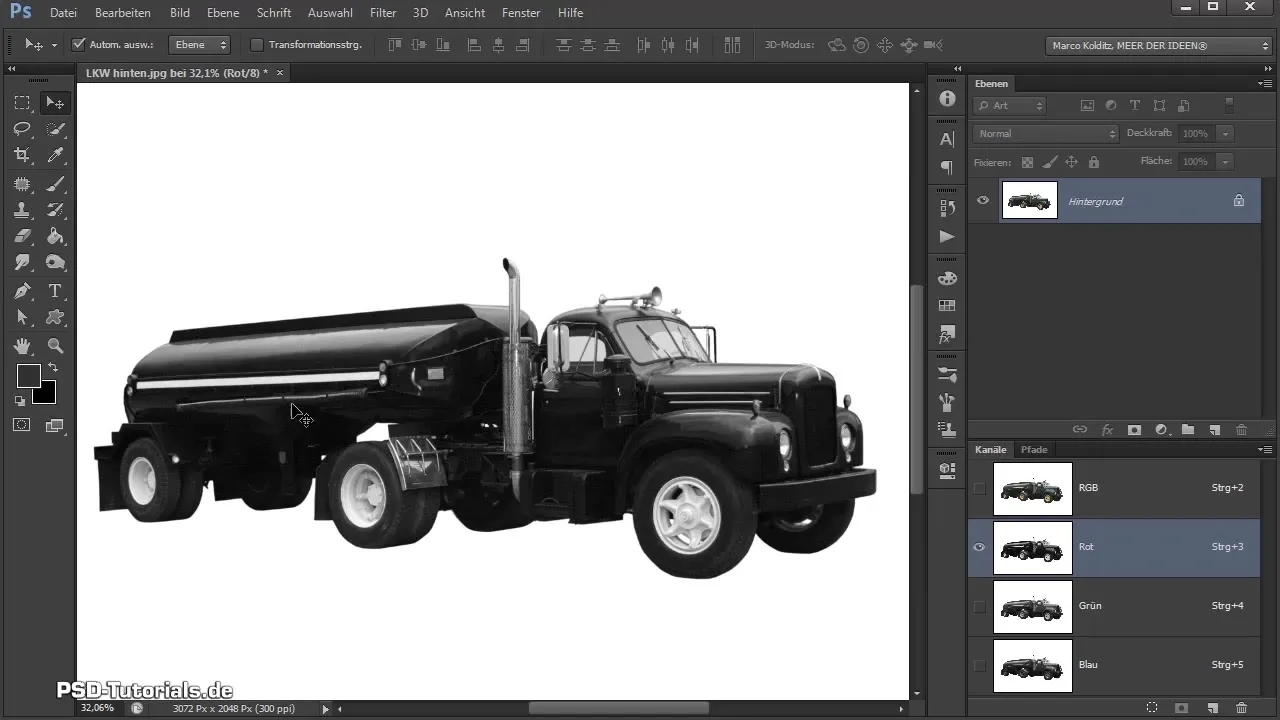The image size is (1280, 720).
Task: Open the workspace dropdown Marco Kolditz
Action: point(1158,46)
